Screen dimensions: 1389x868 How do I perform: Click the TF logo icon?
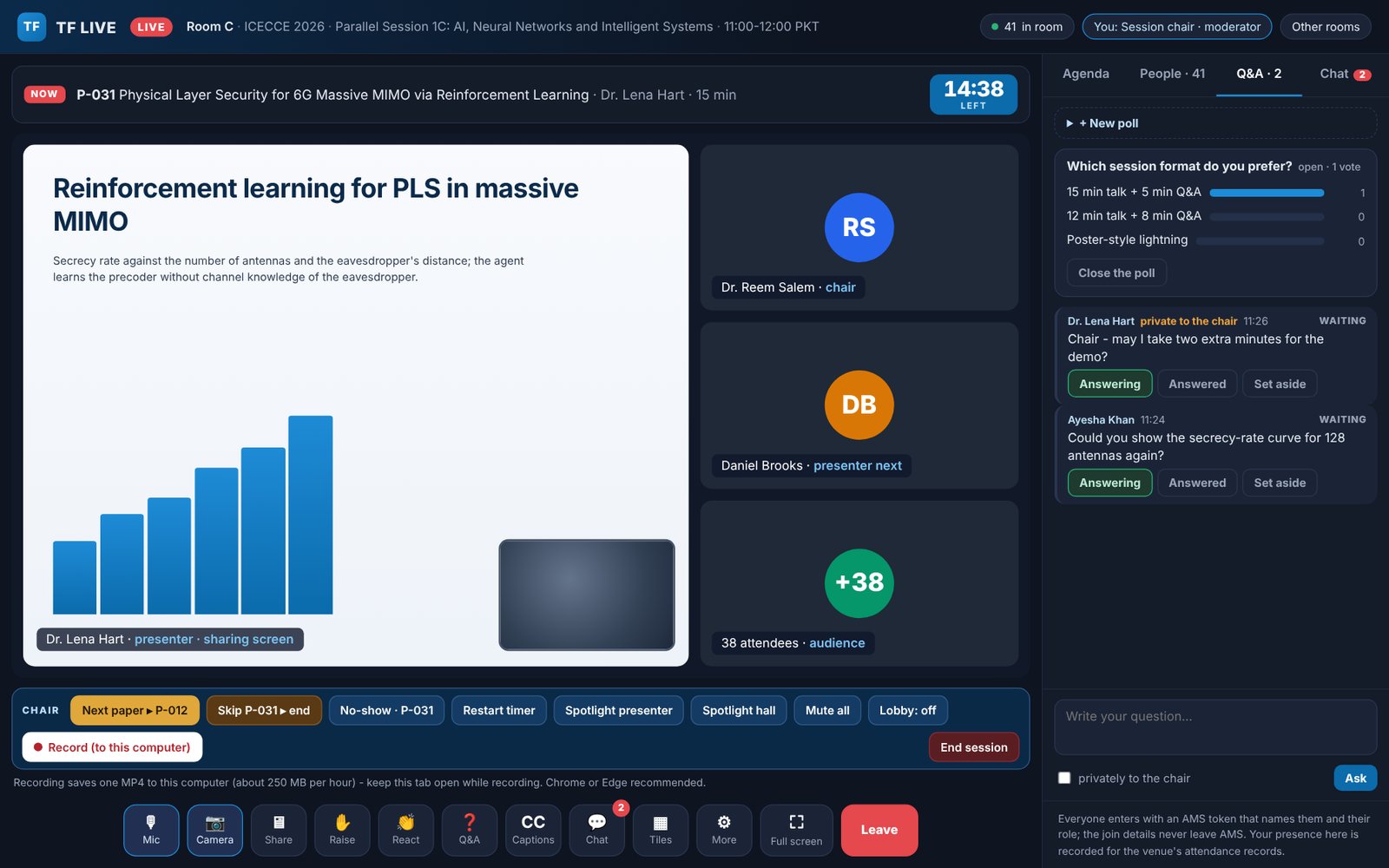[x=32, y=27]
